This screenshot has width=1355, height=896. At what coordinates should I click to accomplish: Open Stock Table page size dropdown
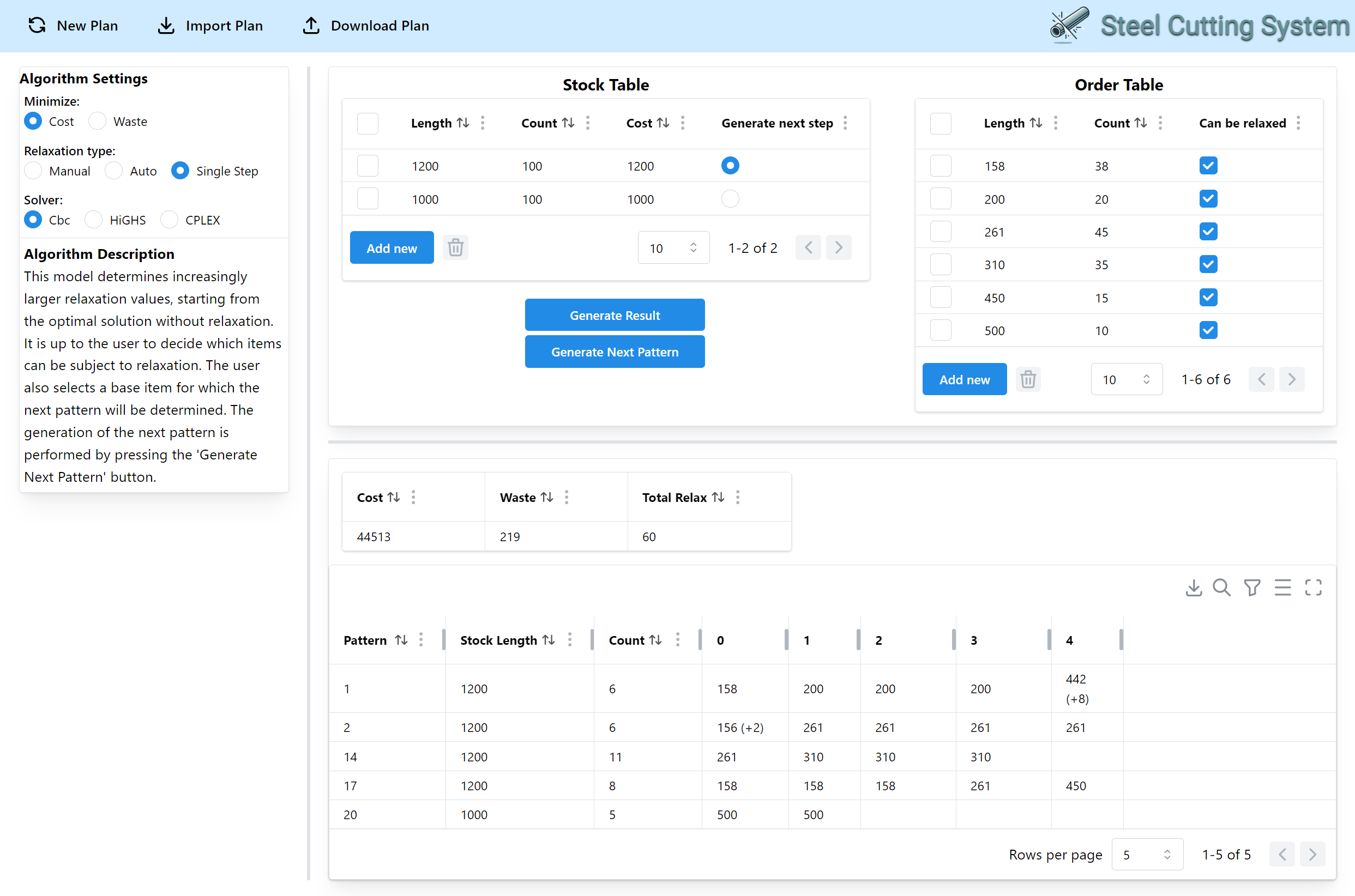point(673,248)
